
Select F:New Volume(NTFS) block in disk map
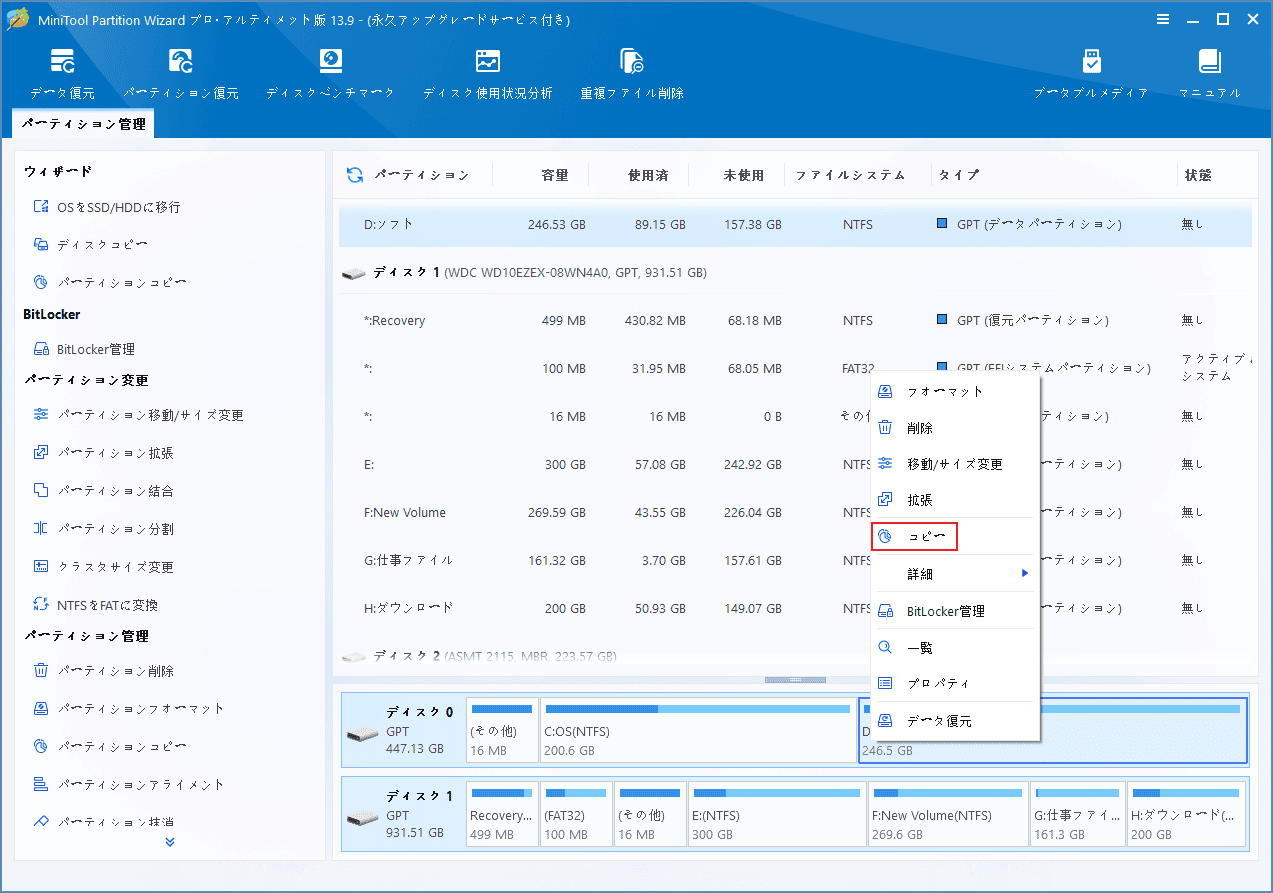(948, 813)
